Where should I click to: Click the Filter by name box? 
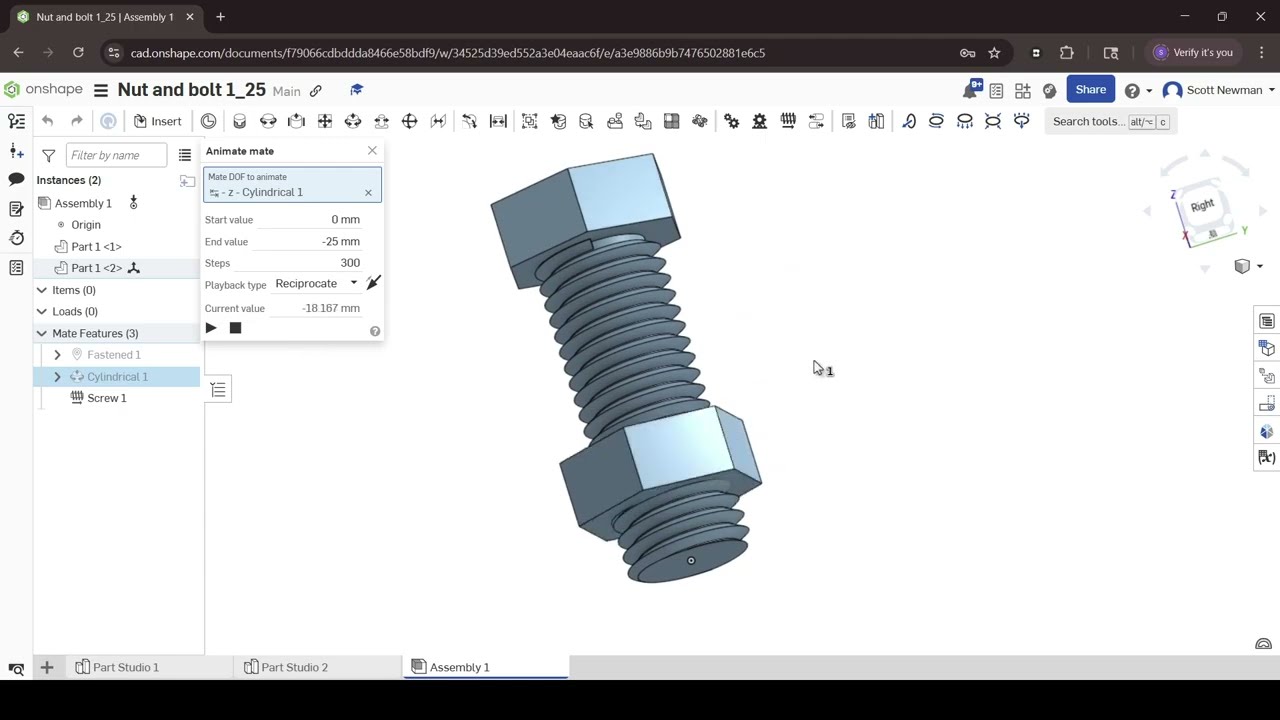117,155
